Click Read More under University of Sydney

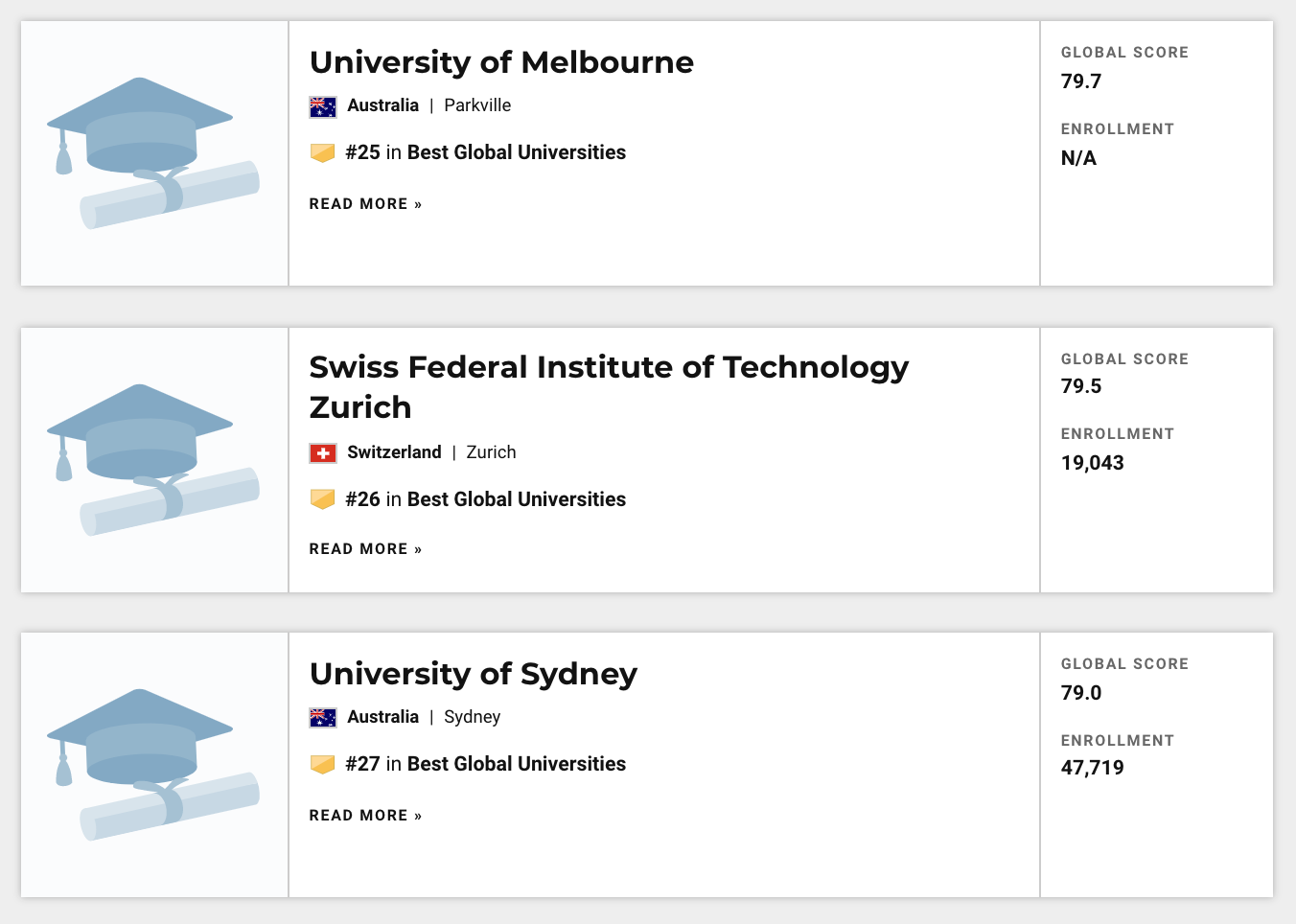(365, 816)
